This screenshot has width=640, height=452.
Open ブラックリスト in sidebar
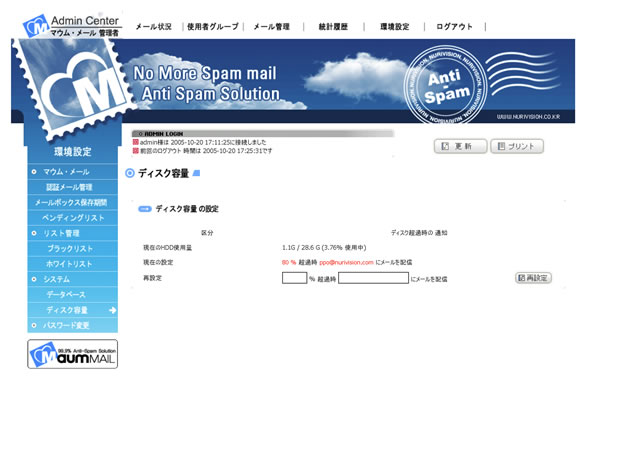[72, 249]
